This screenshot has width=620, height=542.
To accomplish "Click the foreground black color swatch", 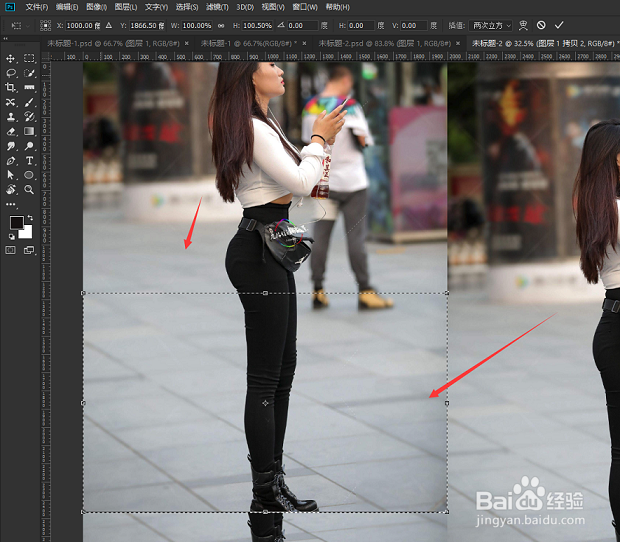I will (x=16, y=223).
